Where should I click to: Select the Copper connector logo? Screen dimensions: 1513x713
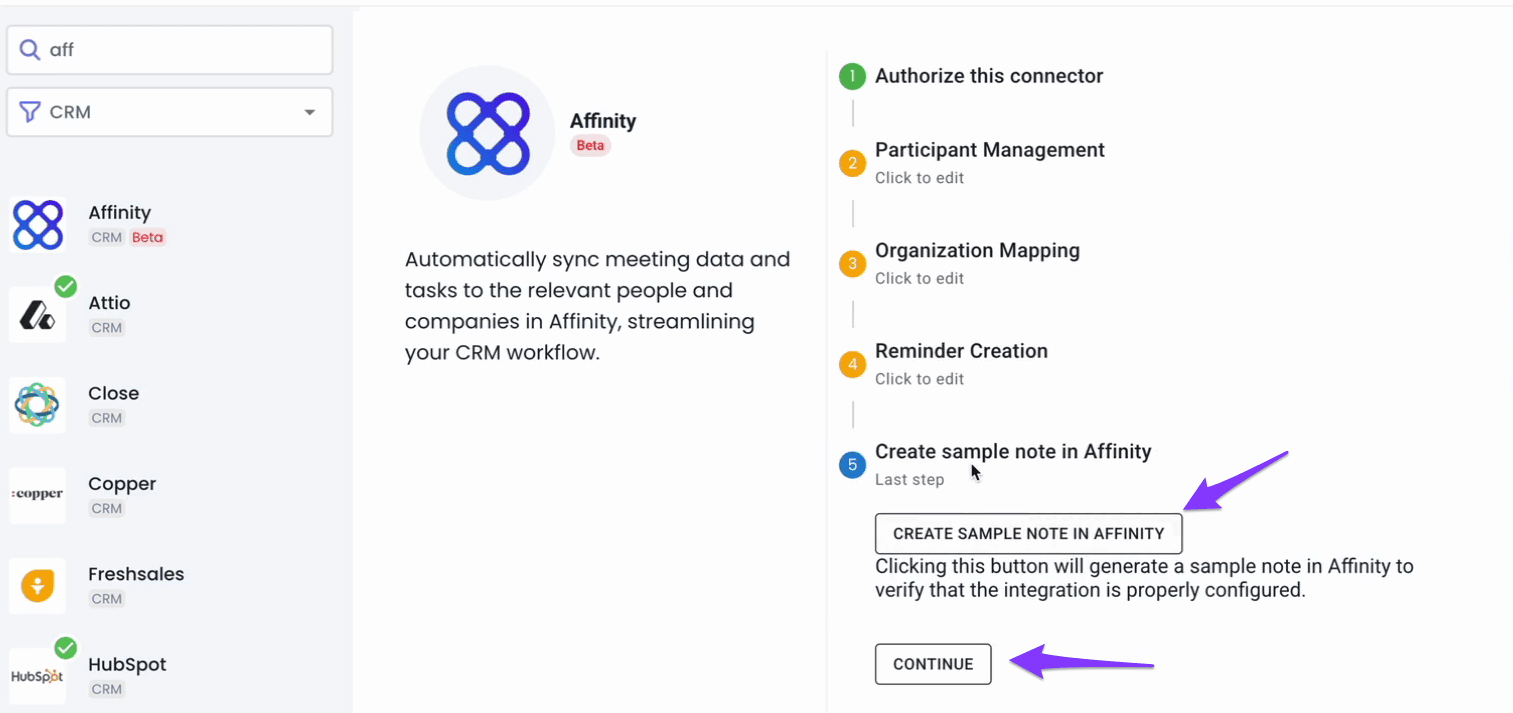[38, 495]
